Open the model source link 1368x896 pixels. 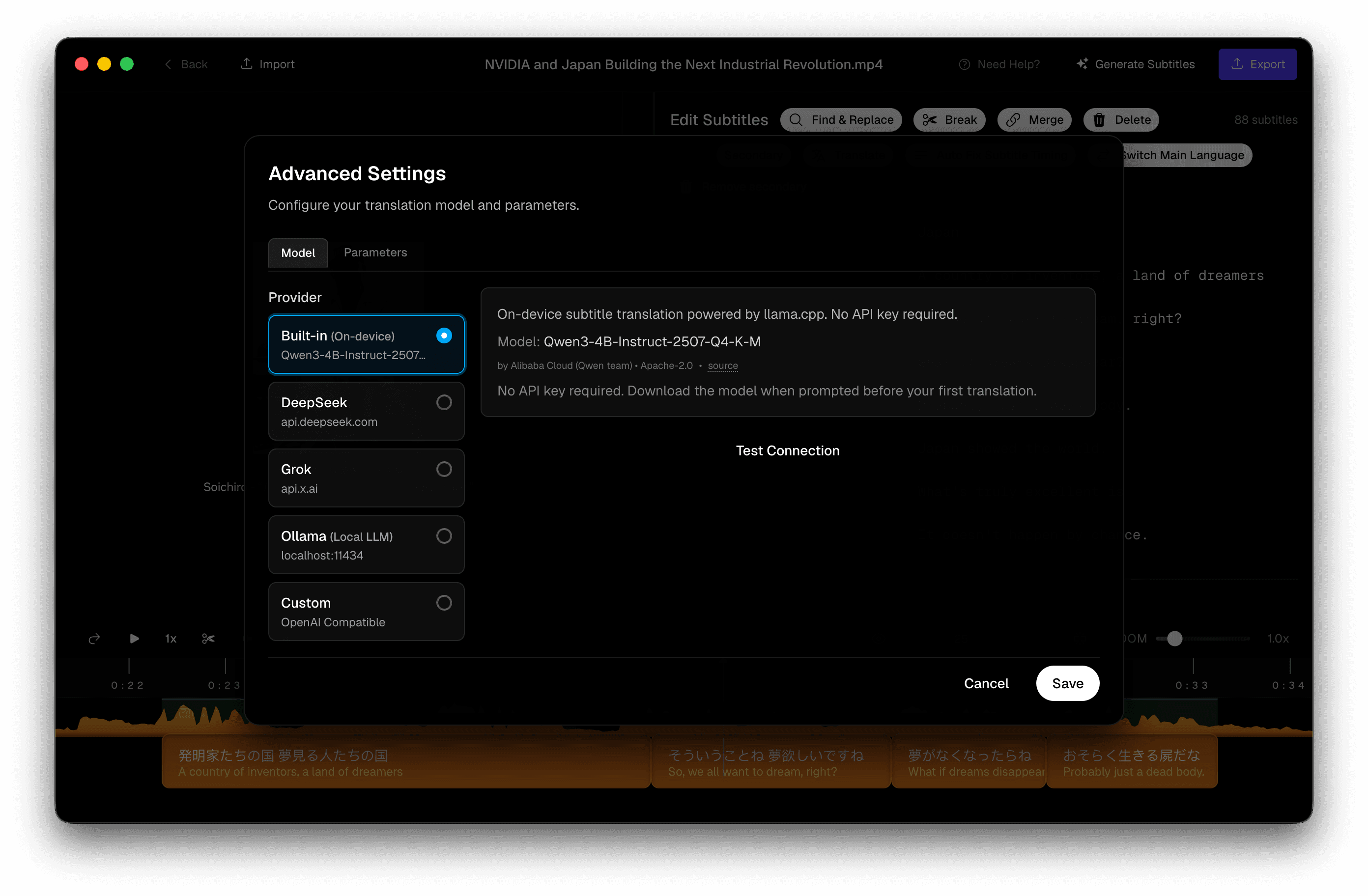[x=722, y=365]
